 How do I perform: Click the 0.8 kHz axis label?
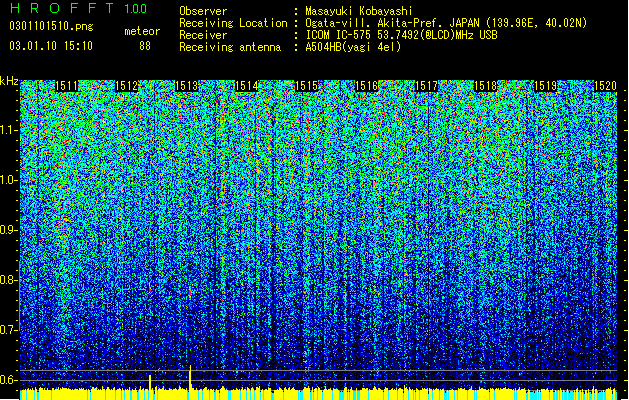click(8, 280)
